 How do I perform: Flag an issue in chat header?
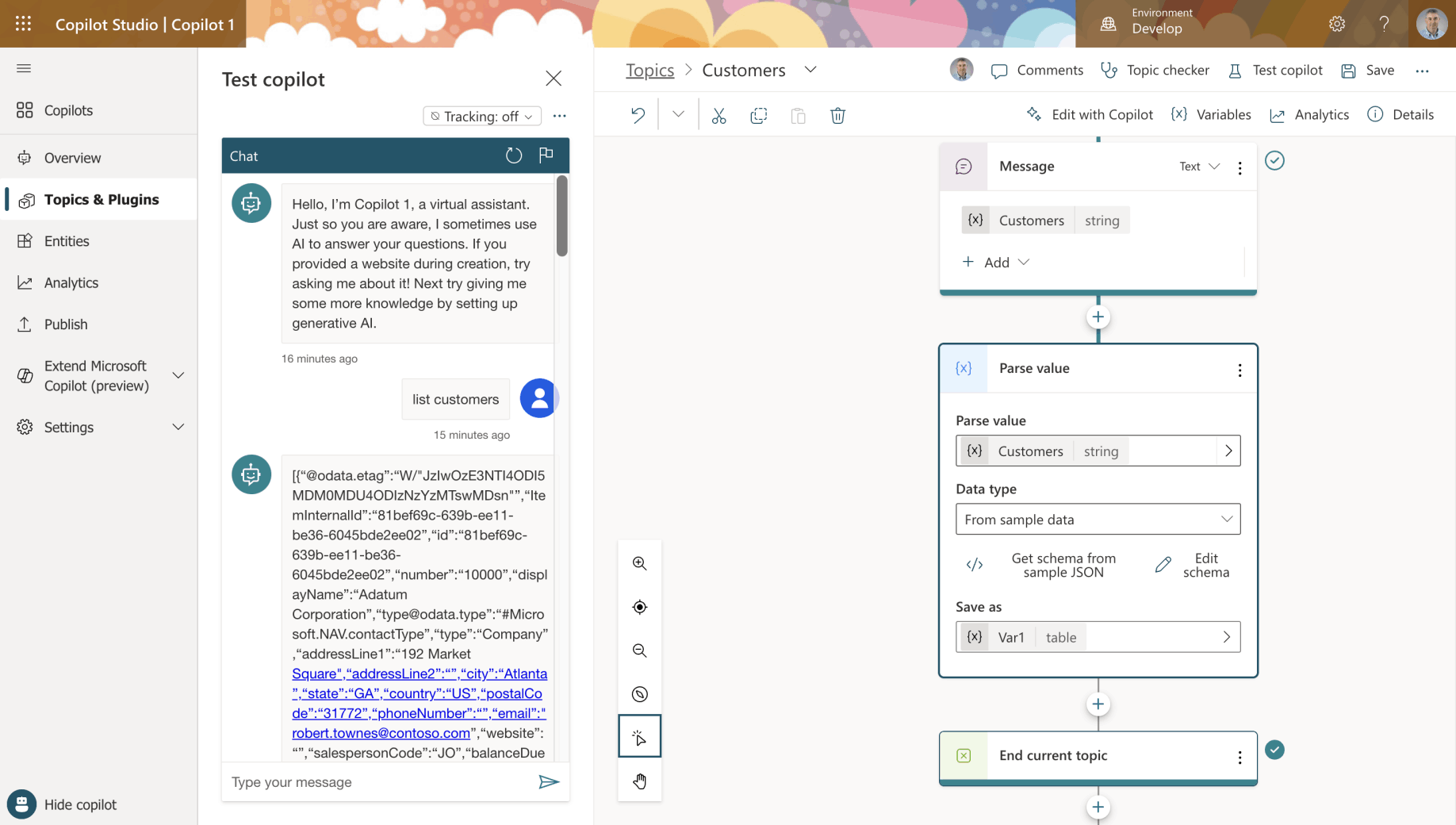[546, 155]
